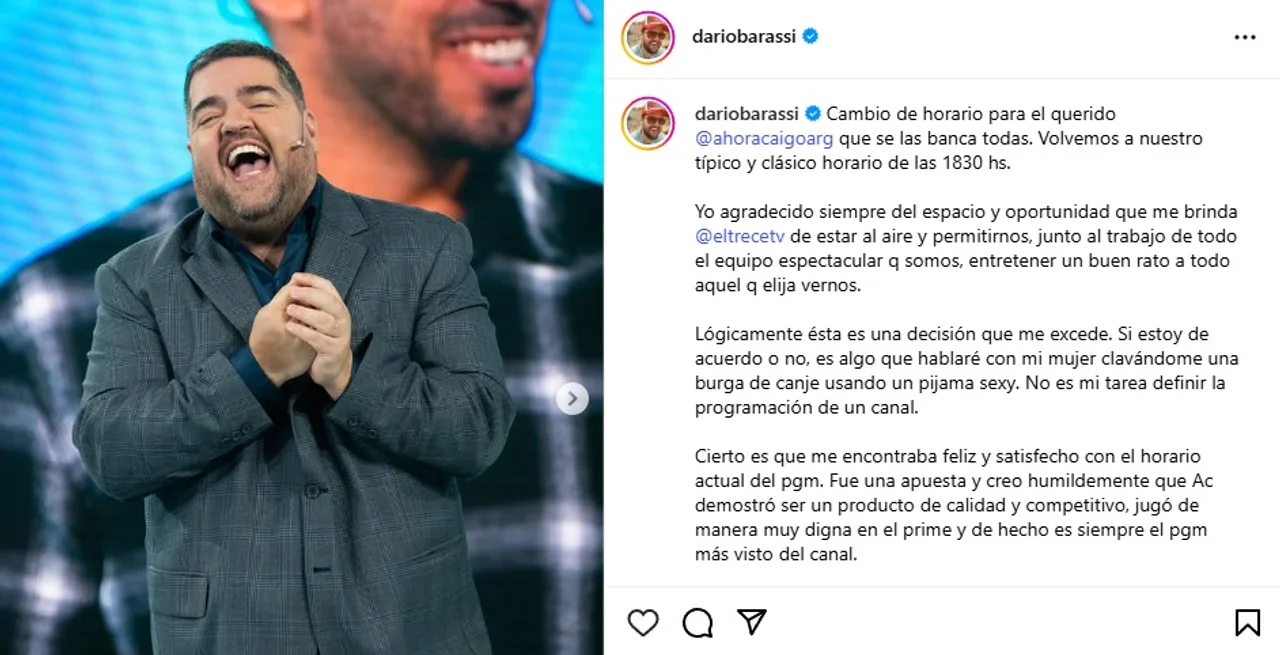Like the post with the heart icon
1280x655 pixels.
click(643, 622)
